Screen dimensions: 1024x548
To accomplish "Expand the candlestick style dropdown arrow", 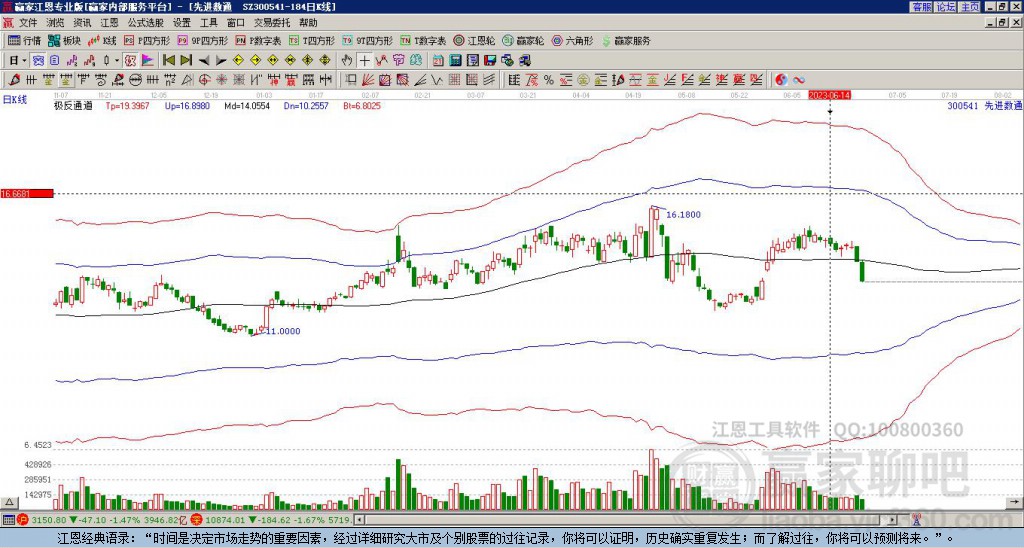I will click(x=117, y=61).
